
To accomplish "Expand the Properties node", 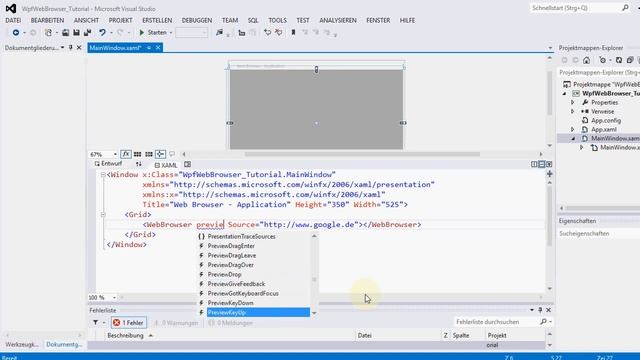I will 572,102.
